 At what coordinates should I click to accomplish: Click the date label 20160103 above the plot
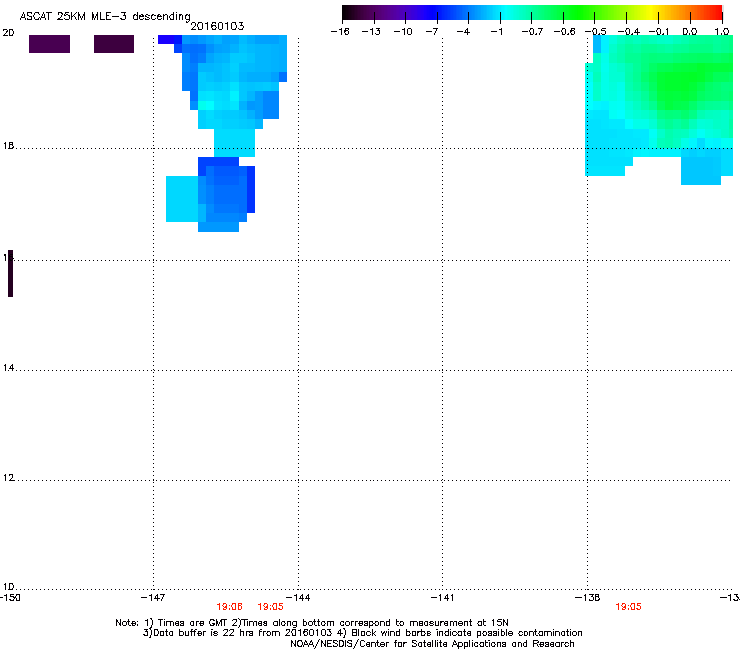(217, 26)
